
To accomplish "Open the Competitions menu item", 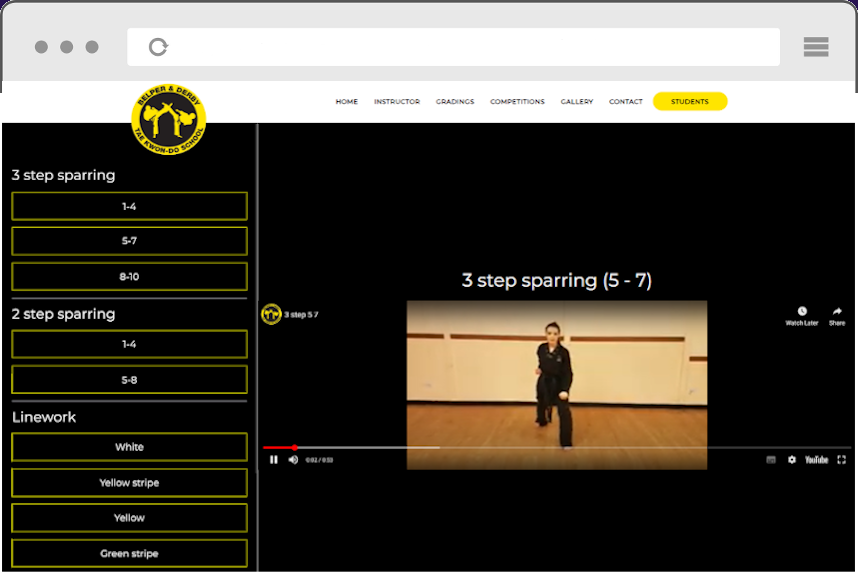I will [517, 102].
